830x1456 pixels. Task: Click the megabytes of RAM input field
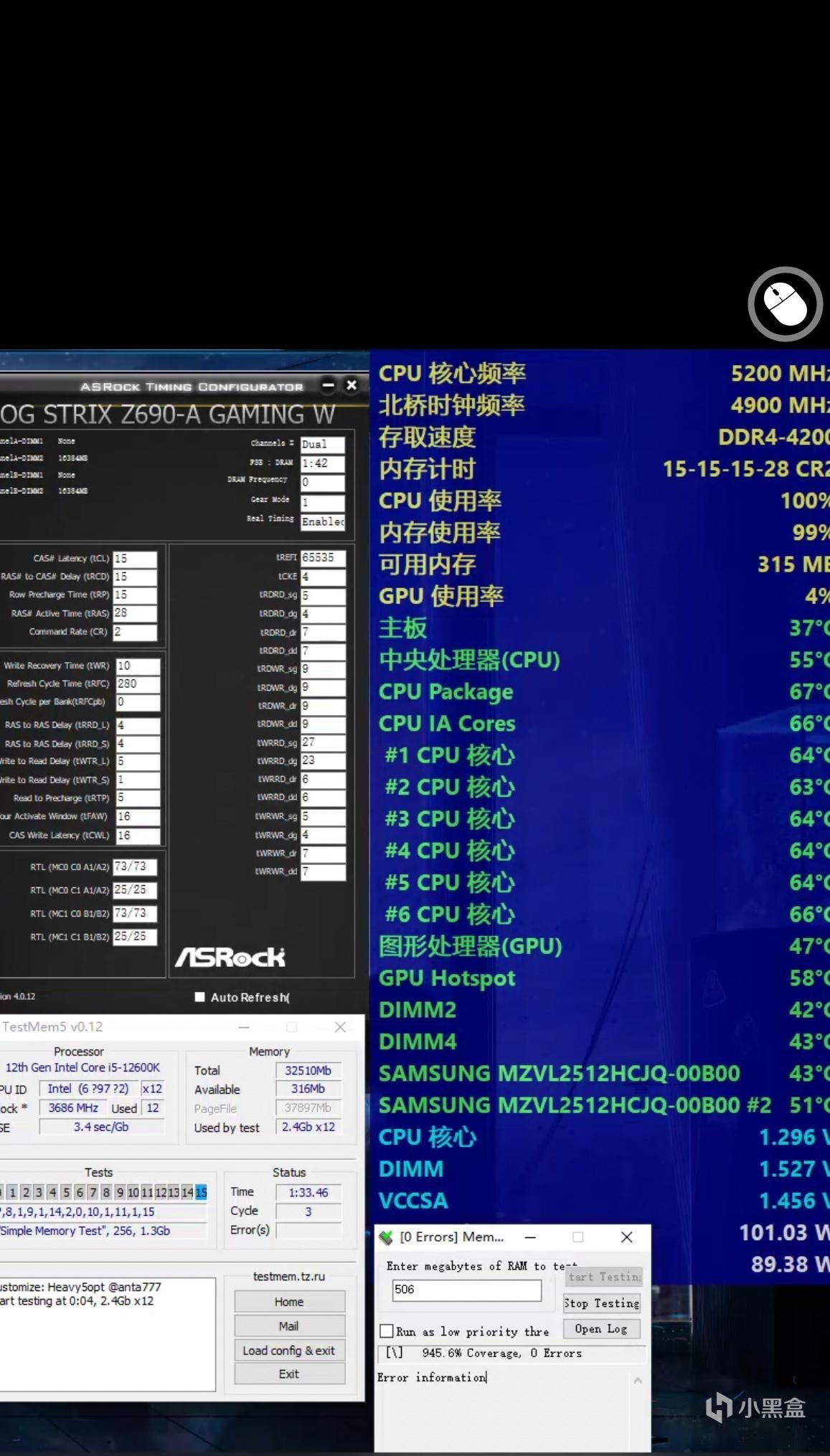[466, 1290]
